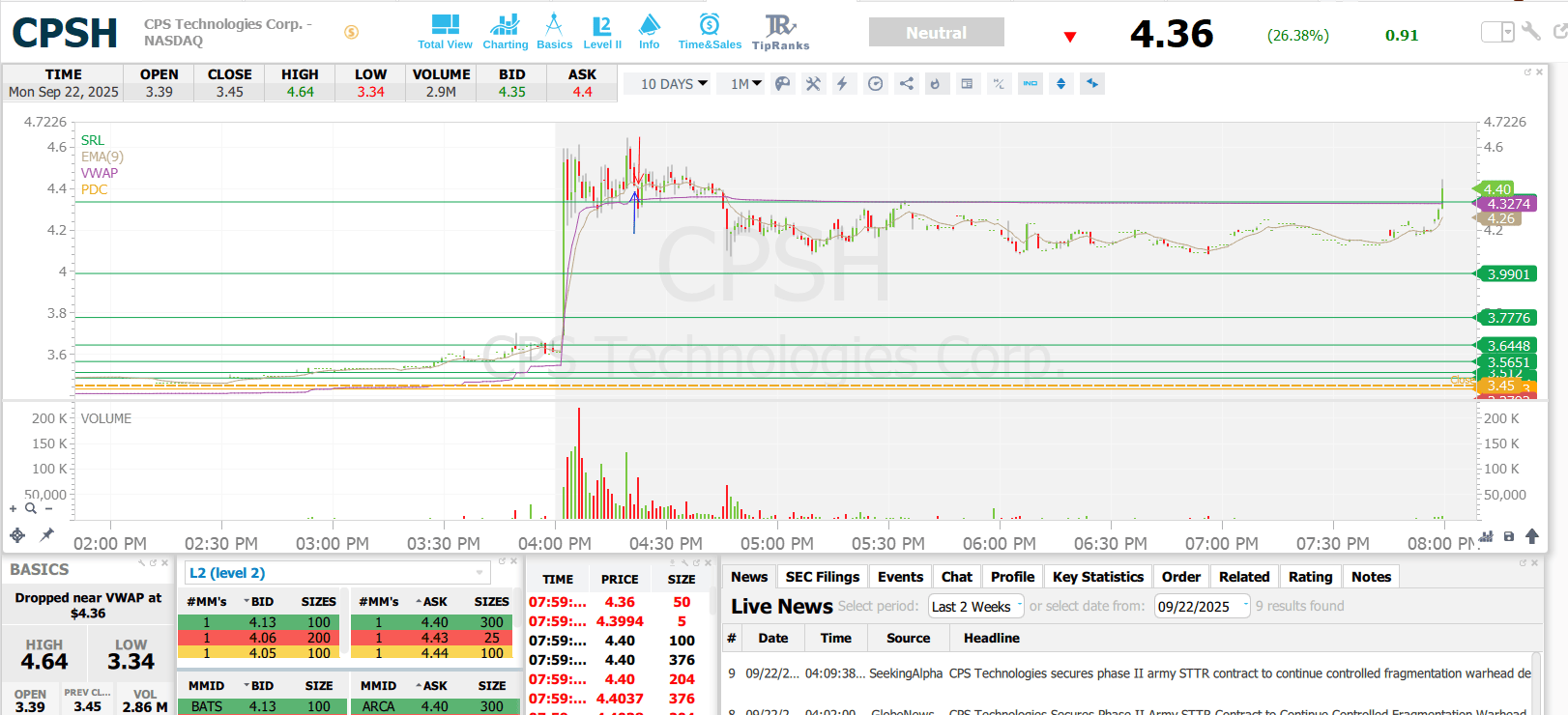Screen dimensions: 1568x715
Task: Click the 09/22/2025 date input field
Action: coord(1195,607)
